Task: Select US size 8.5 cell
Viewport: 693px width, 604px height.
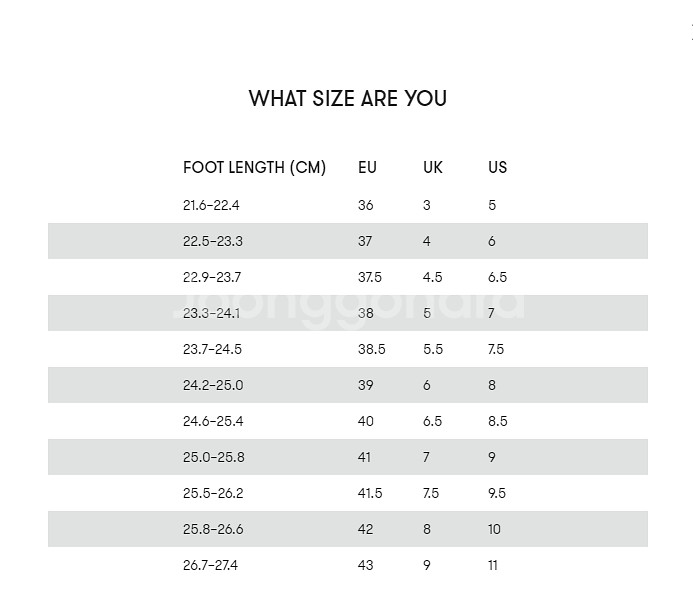Action: (498, 422)
